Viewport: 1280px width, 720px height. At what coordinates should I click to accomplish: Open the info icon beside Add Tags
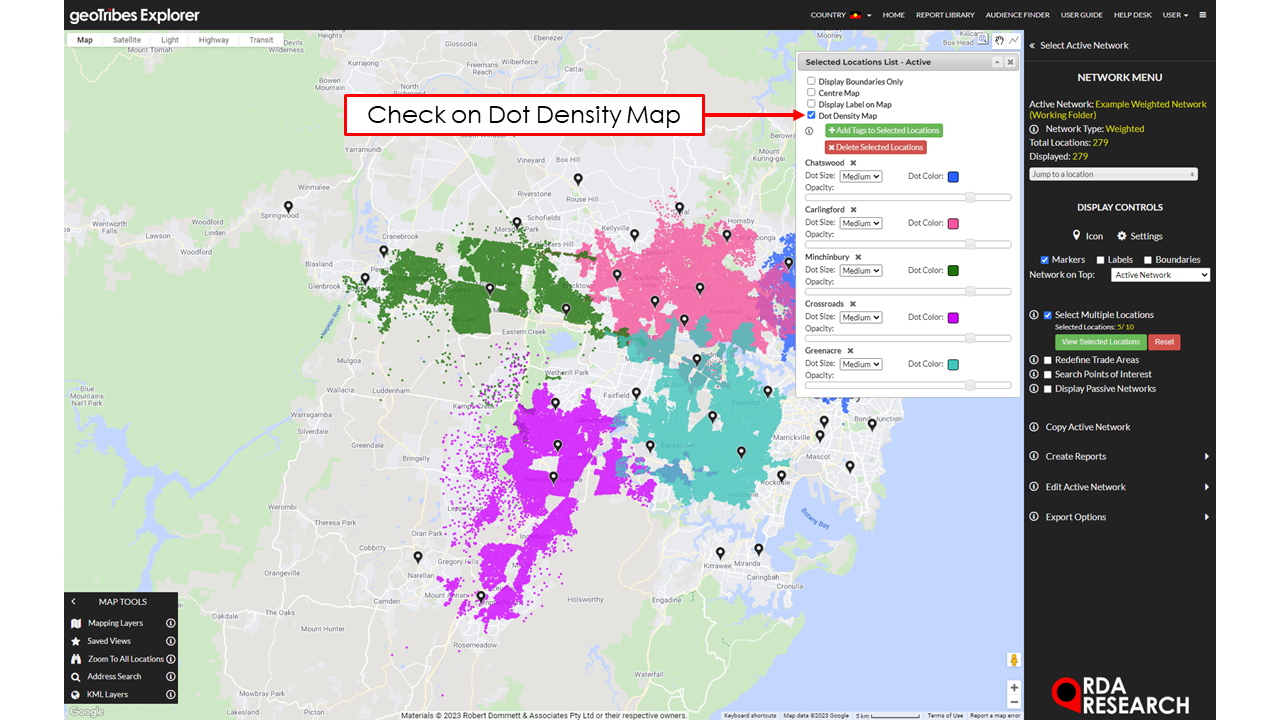pyautogui.click(x=810, y=131)
